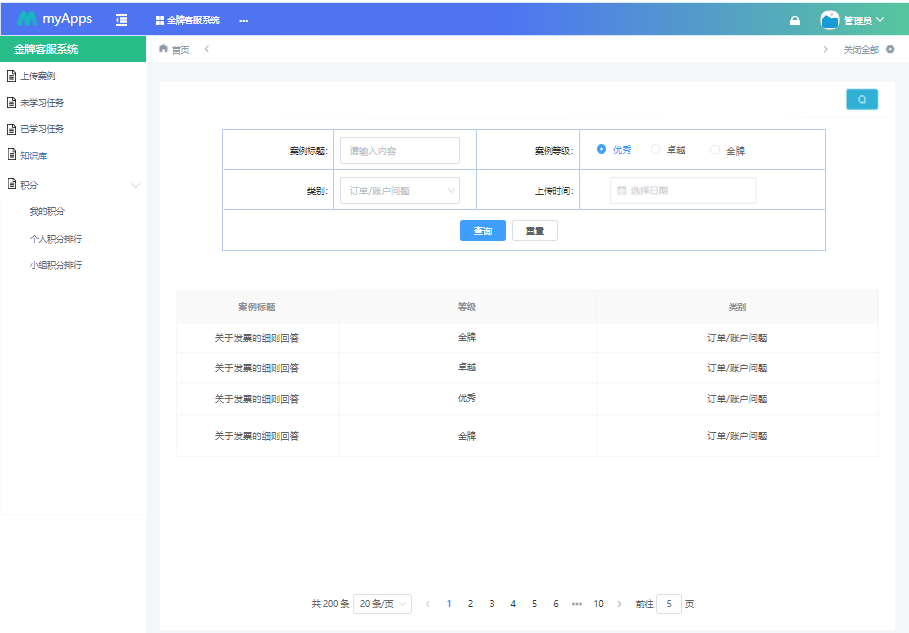Click the lock icon in the header
Image resolution: width=909 pixels, height=633 pixels.
795,18
